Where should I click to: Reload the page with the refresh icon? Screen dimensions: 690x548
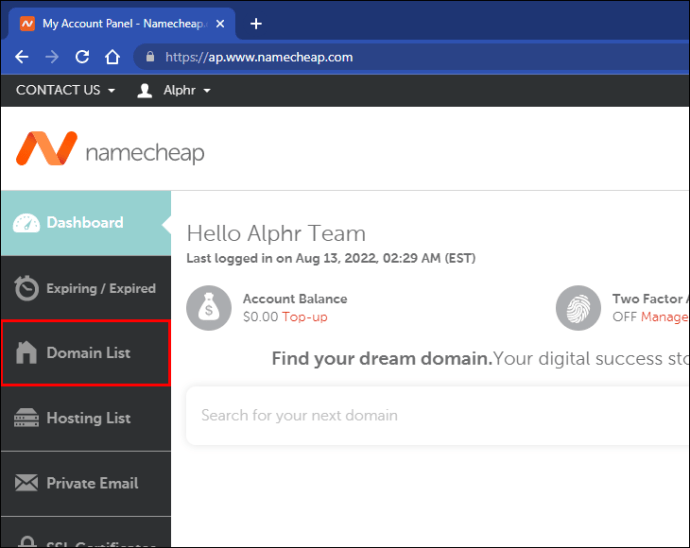[x=82, y=57]
